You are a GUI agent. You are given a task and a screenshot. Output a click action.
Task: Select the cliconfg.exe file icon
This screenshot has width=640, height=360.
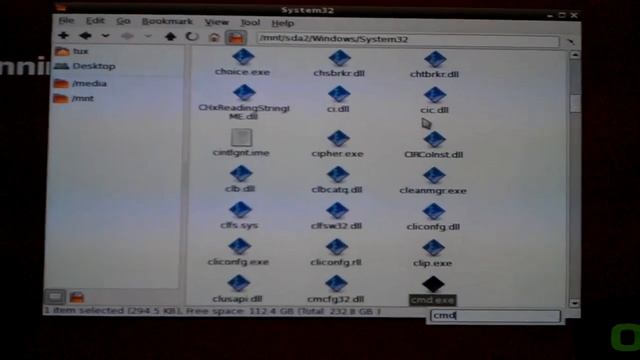[x=239, y=247]
